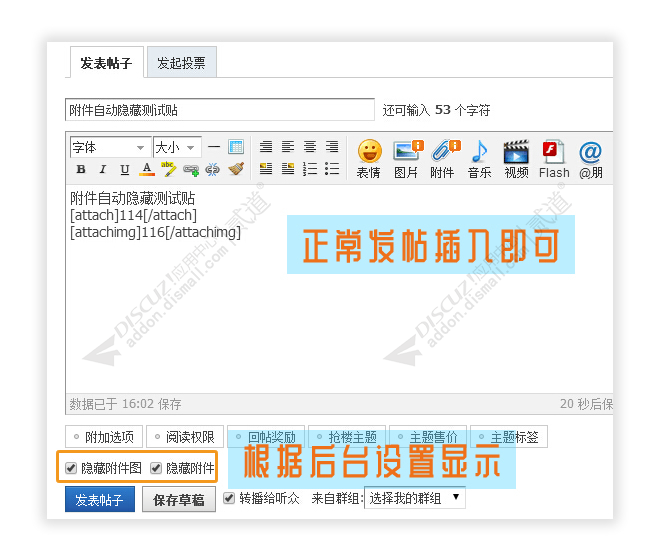The width and height of the screenshot is (660, 560).
Task: Open the font color picker
Action: (x=146, y=169)
